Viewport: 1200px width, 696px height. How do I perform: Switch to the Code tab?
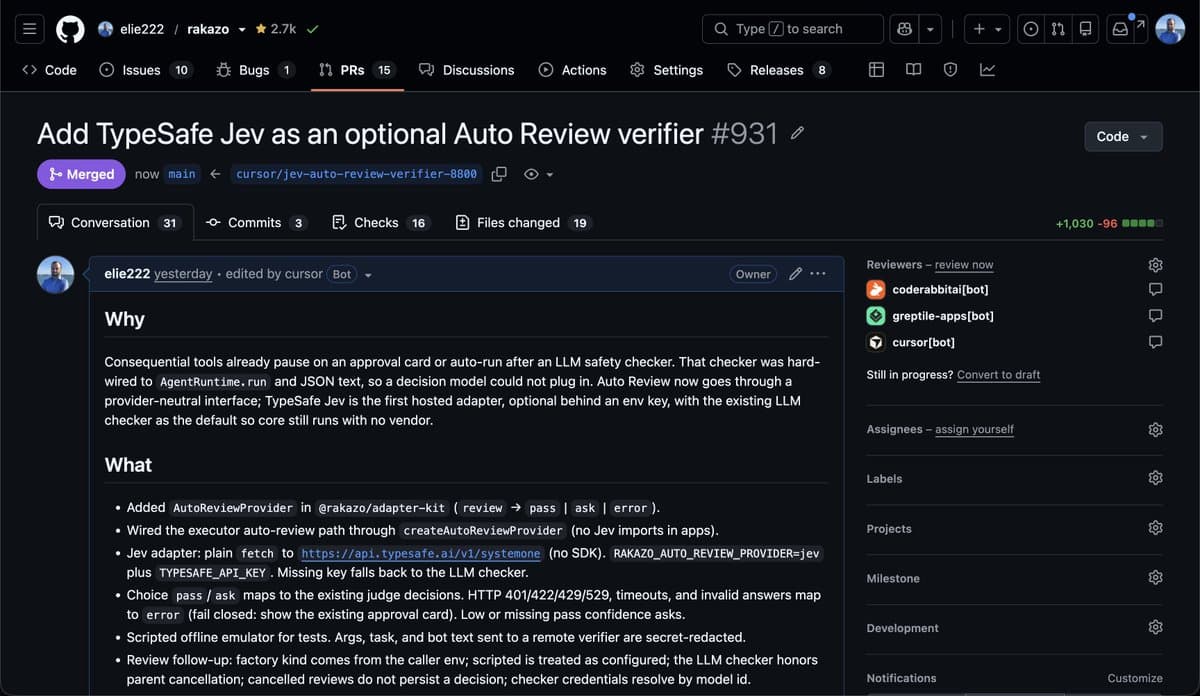(x=49, y=70)
